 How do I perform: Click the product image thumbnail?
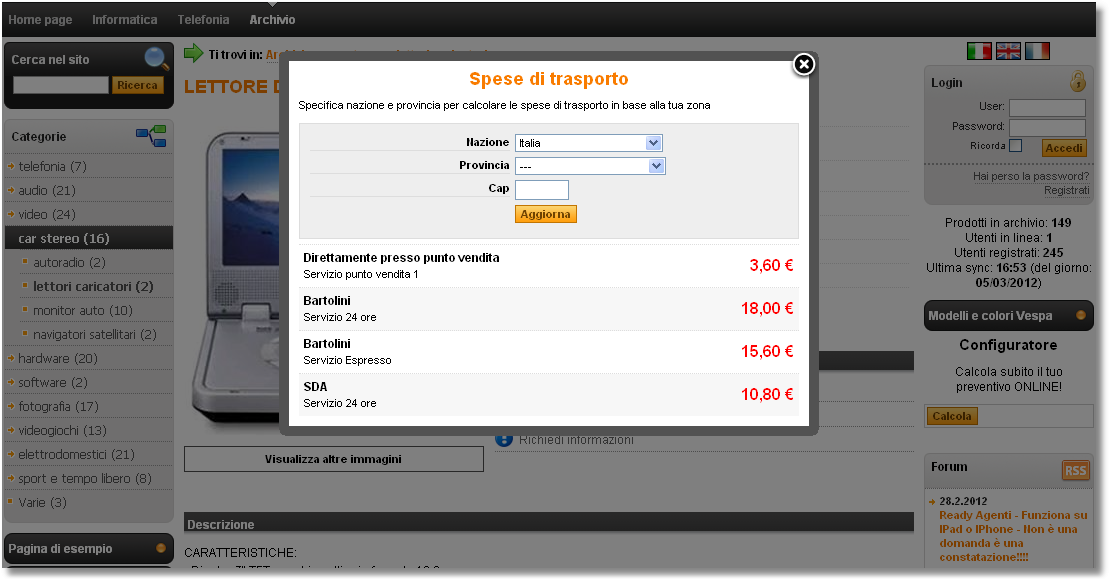coord(236,280)
